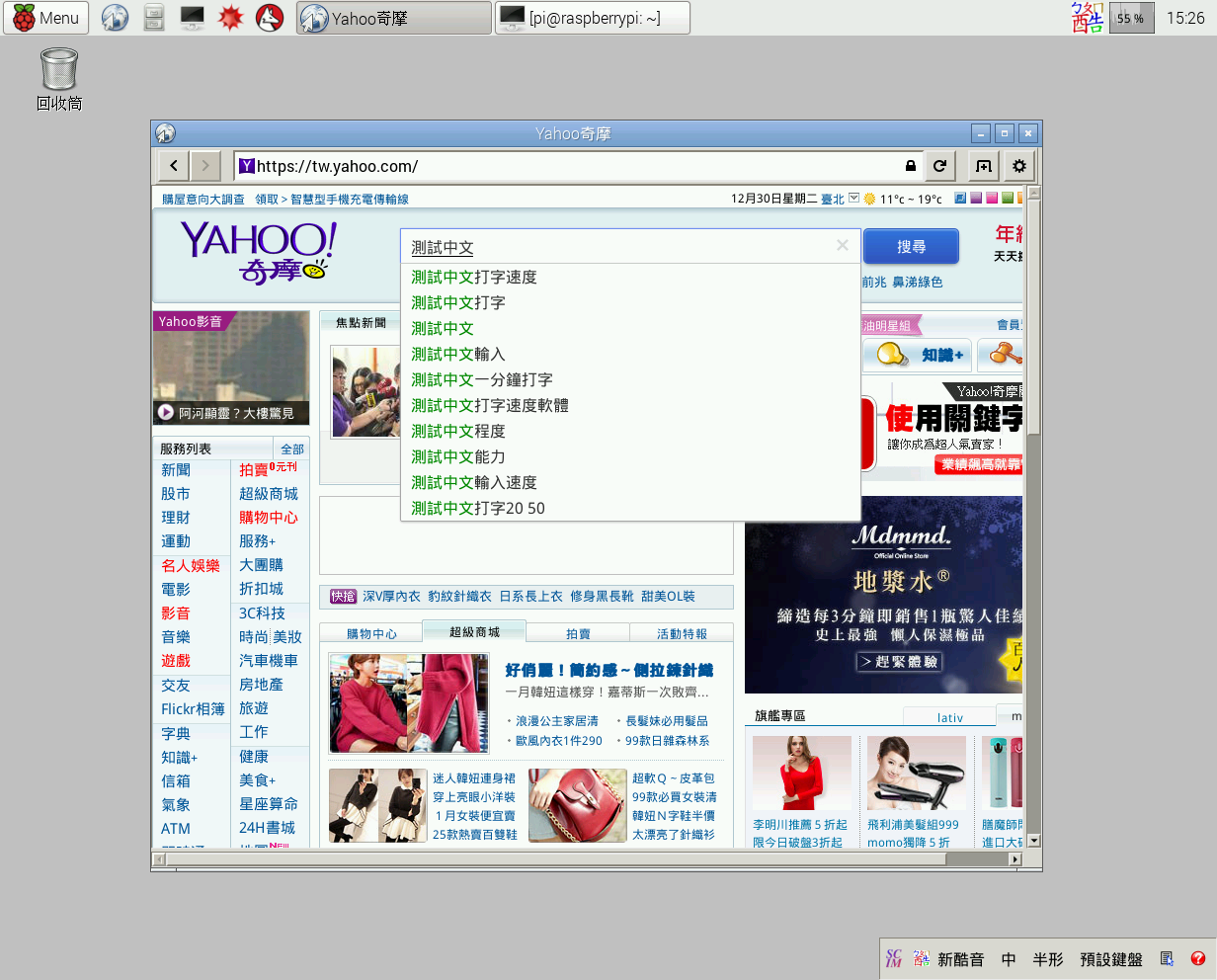The width and height of the screenshot is (1217, 980).
Task: Launch the file manager from the taskbar
Action: pos(154,18)
